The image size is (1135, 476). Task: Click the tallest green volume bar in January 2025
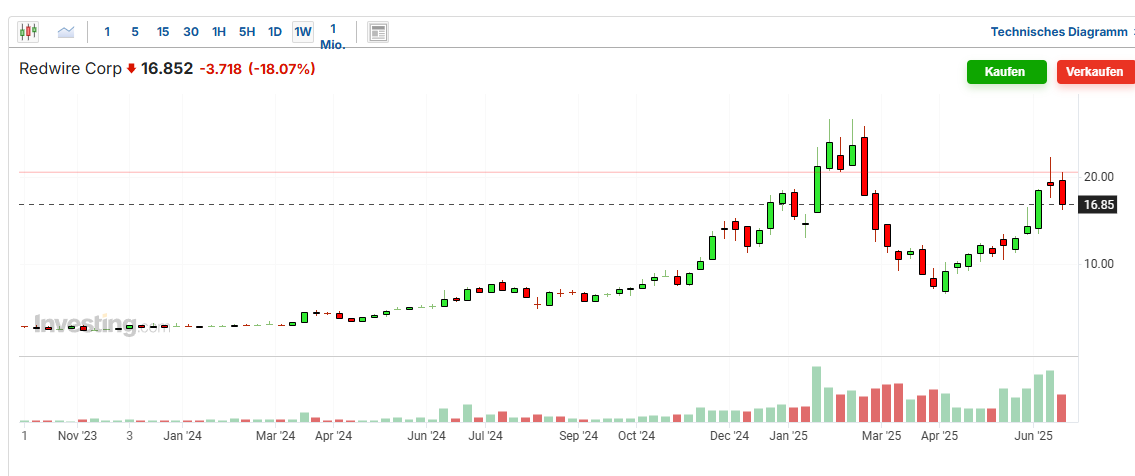pyautogui.click(x=817, y=394)
